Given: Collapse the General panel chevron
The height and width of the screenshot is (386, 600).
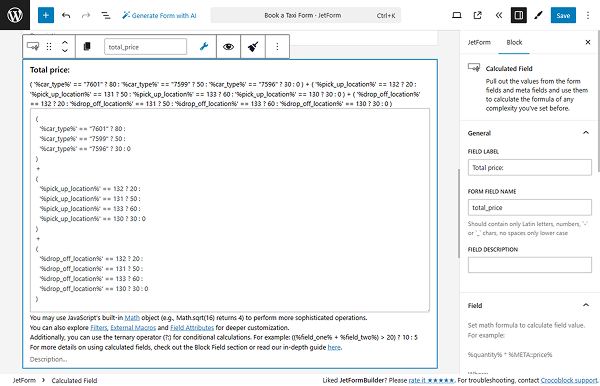Looking at the screenshot, I should click(585, 133).
